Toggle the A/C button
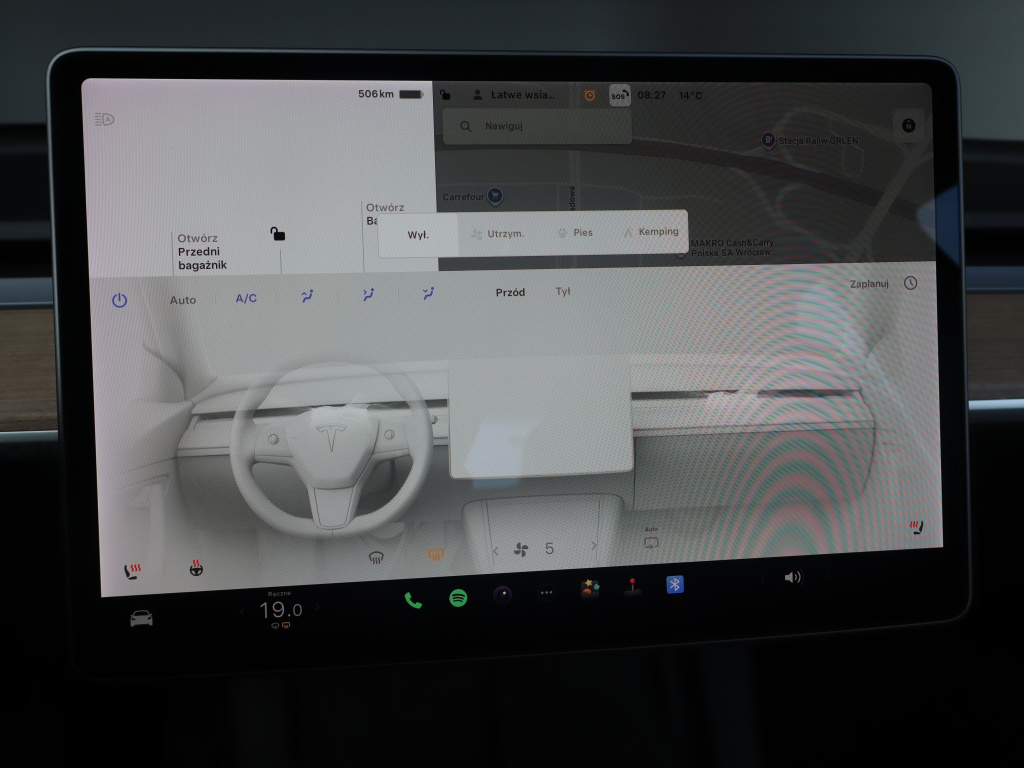The width and height of the screenshot is (1024, 768). point(246,298)
